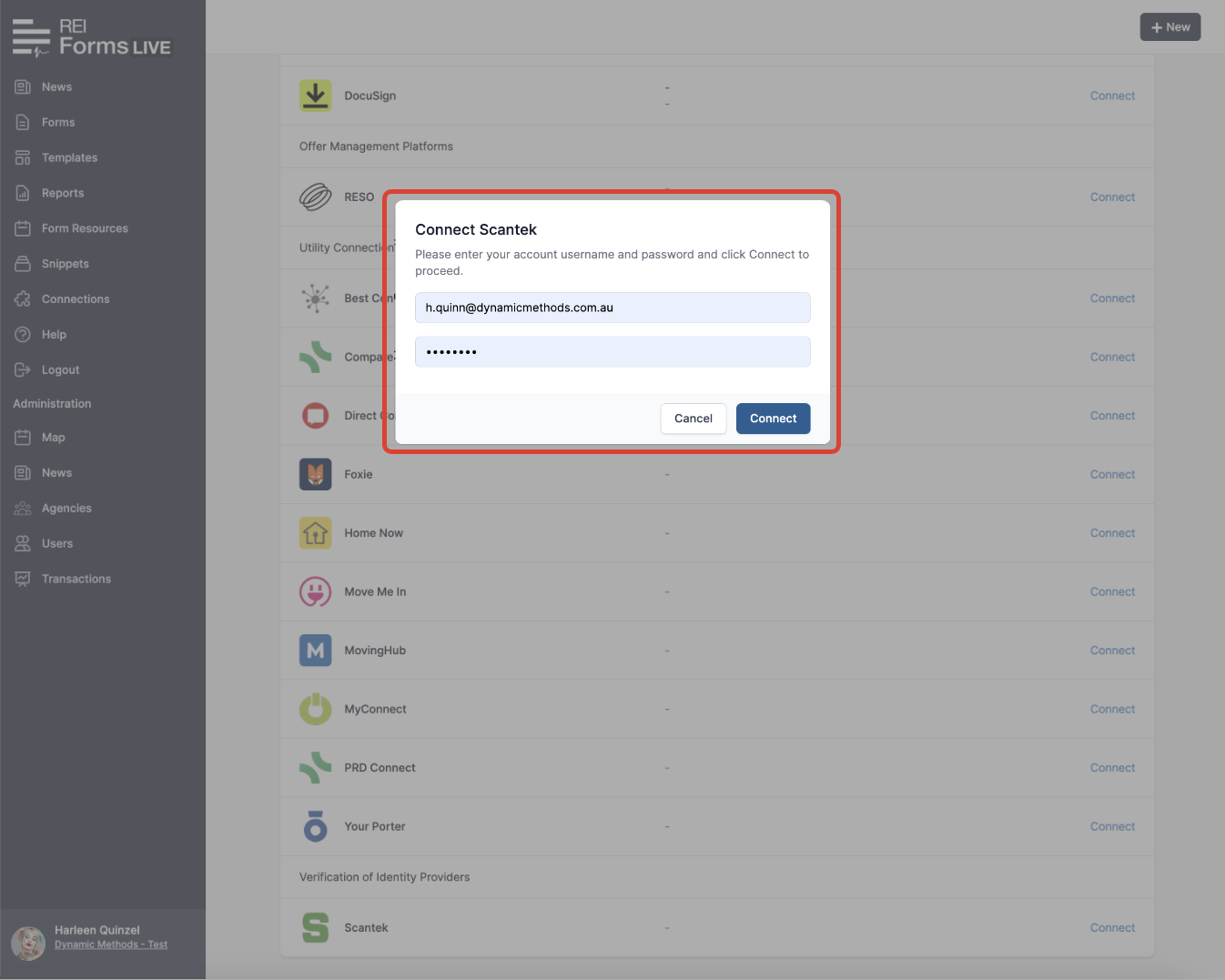Click the Scantek S logo
The width and height of the screenshot is (1225, 980).
(x=316, y=928)
